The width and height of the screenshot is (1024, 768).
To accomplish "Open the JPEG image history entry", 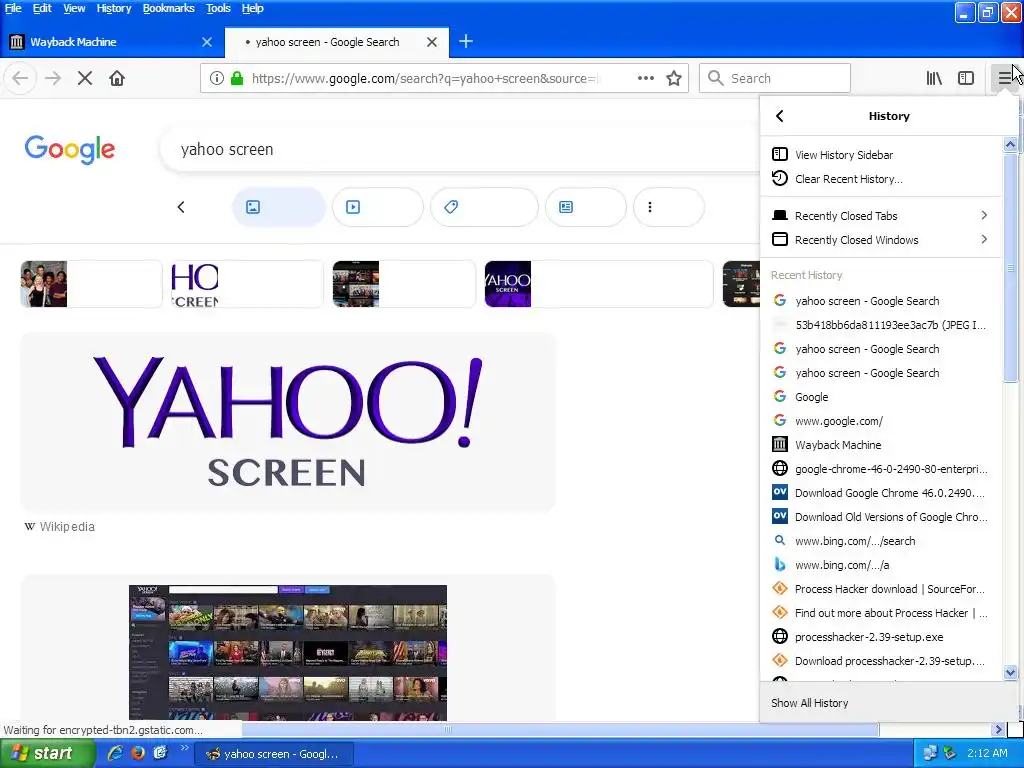I will tap(880, 325).
